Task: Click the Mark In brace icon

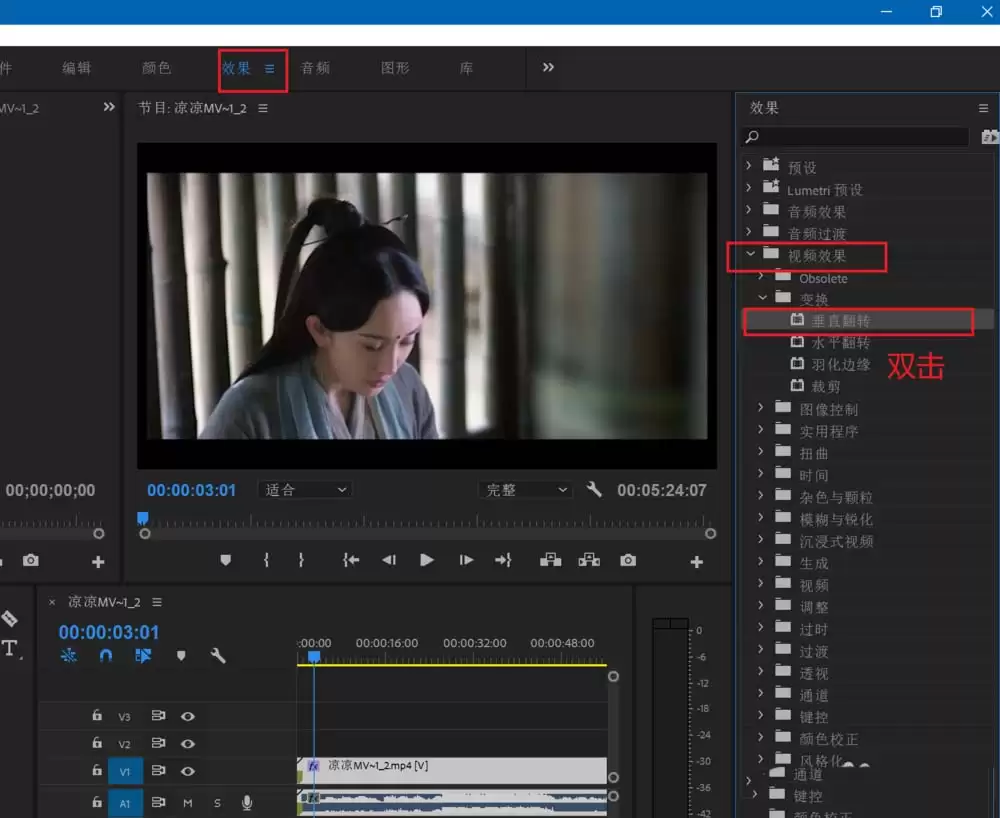Action: click(266, 560)
